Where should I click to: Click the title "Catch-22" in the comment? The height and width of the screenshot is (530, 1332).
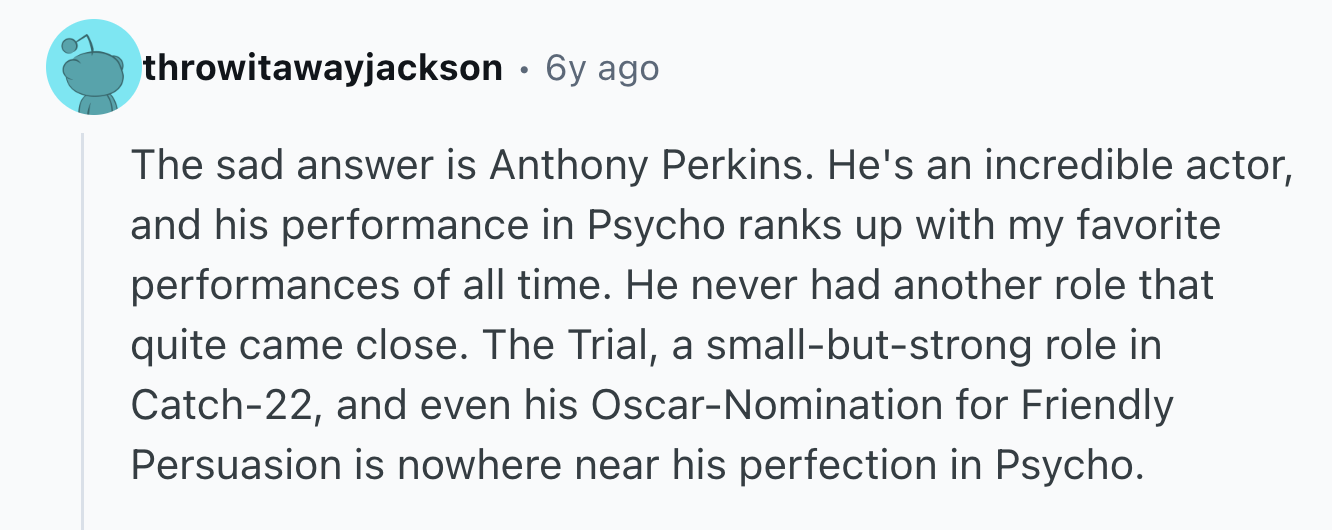218,405
